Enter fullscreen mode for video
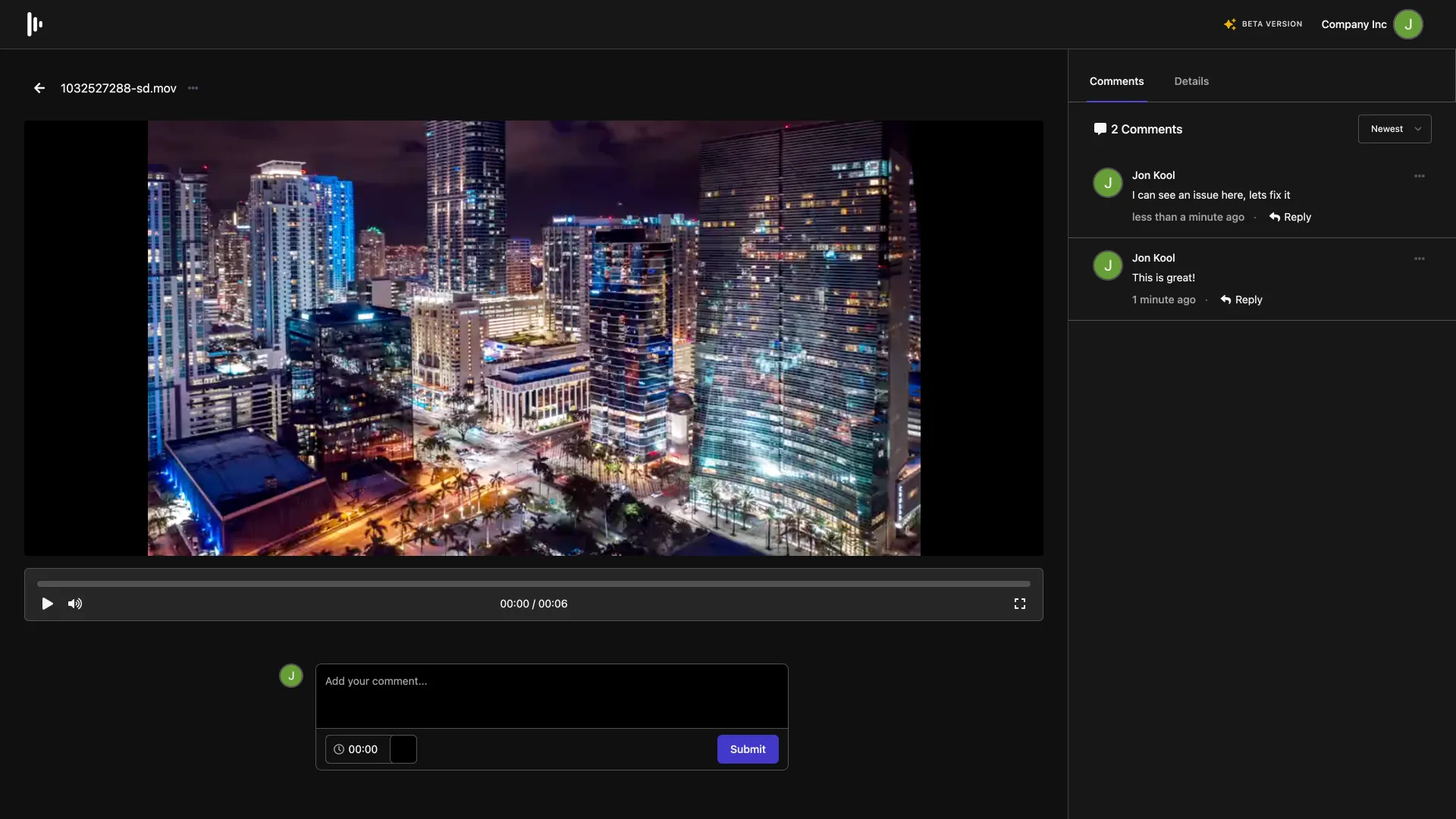The width and height of the screenshot is (1456, 819). coord(1020,603)
